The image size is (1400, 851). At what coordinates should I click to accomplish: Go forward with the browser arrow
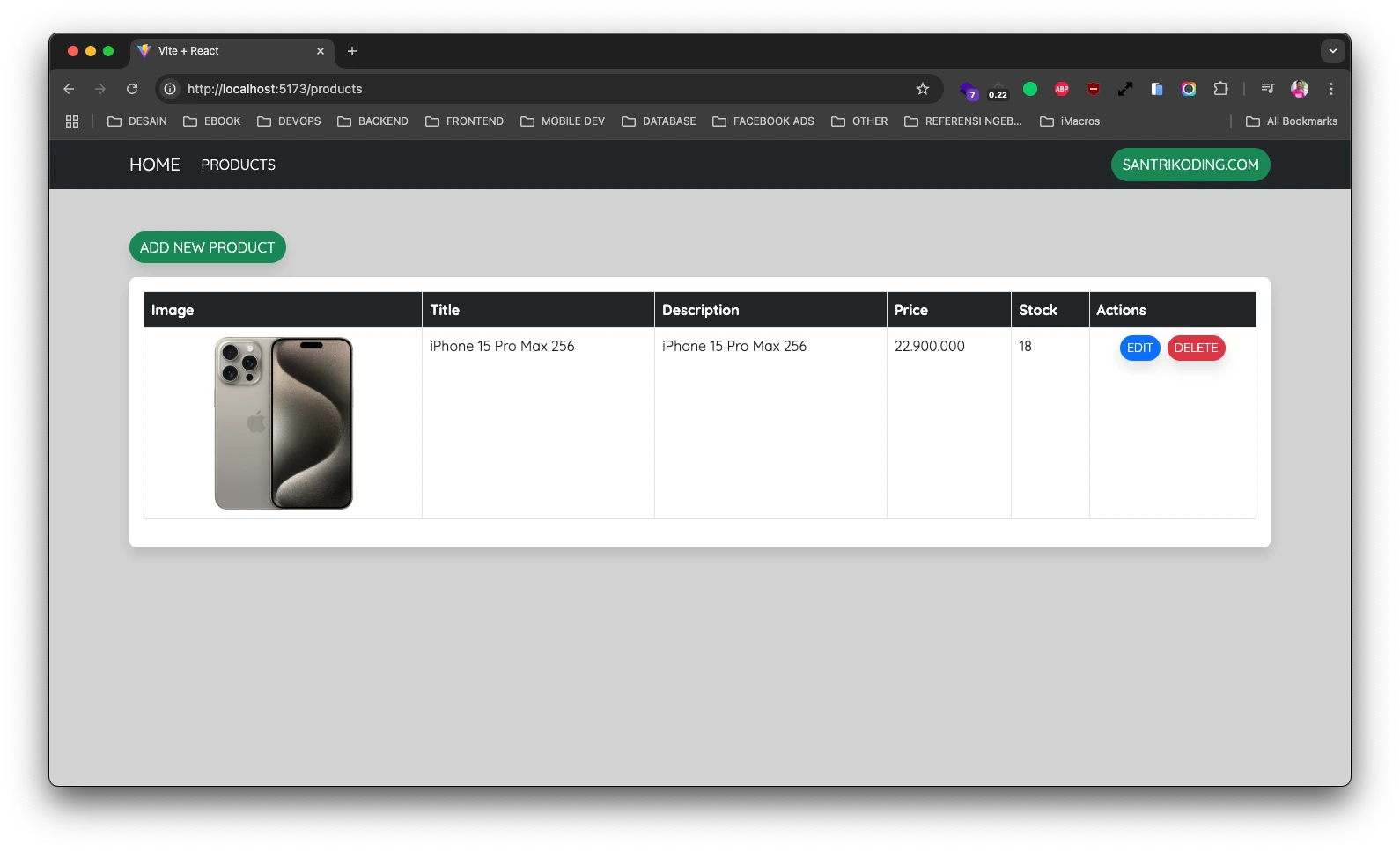click(100, 89)
